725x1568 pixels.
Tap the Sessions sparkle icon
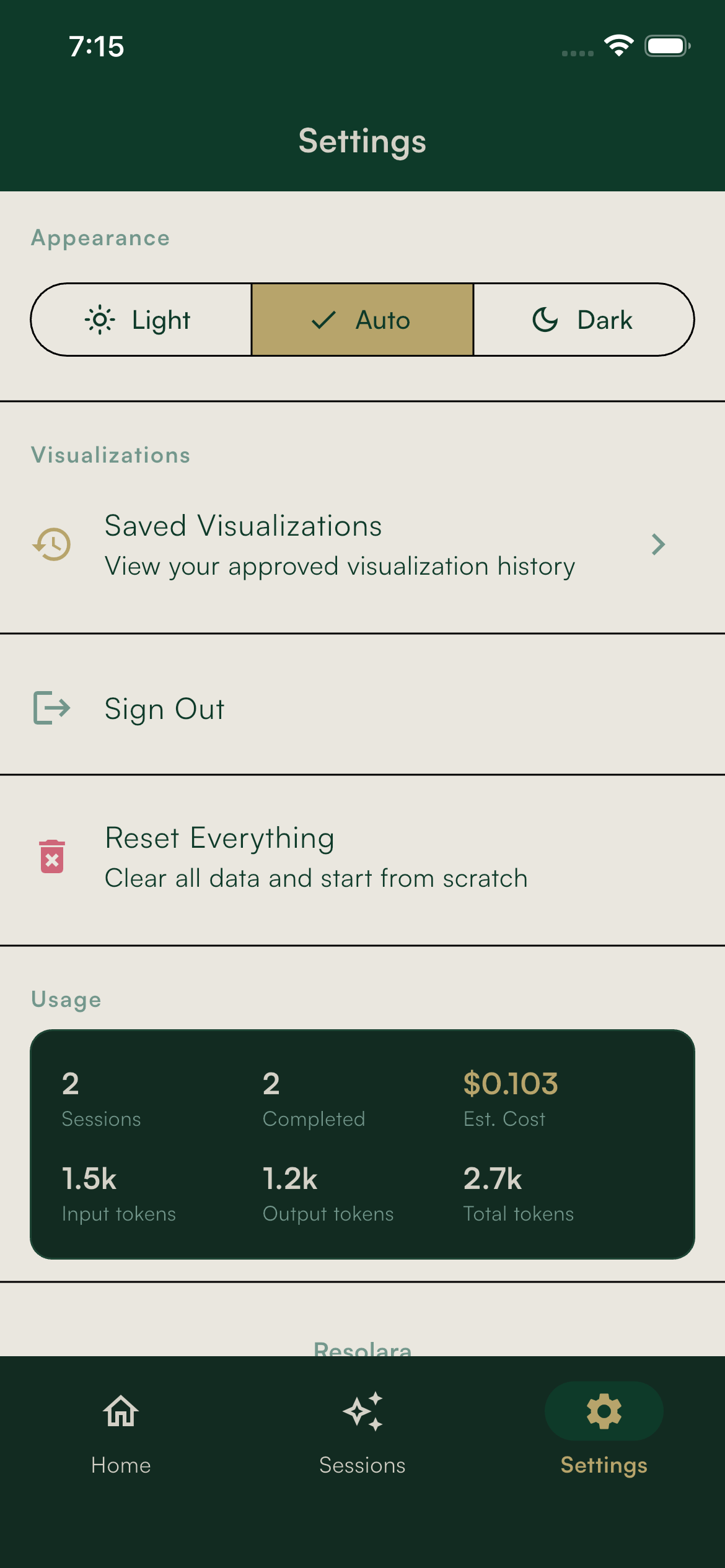coord(362,1411)
